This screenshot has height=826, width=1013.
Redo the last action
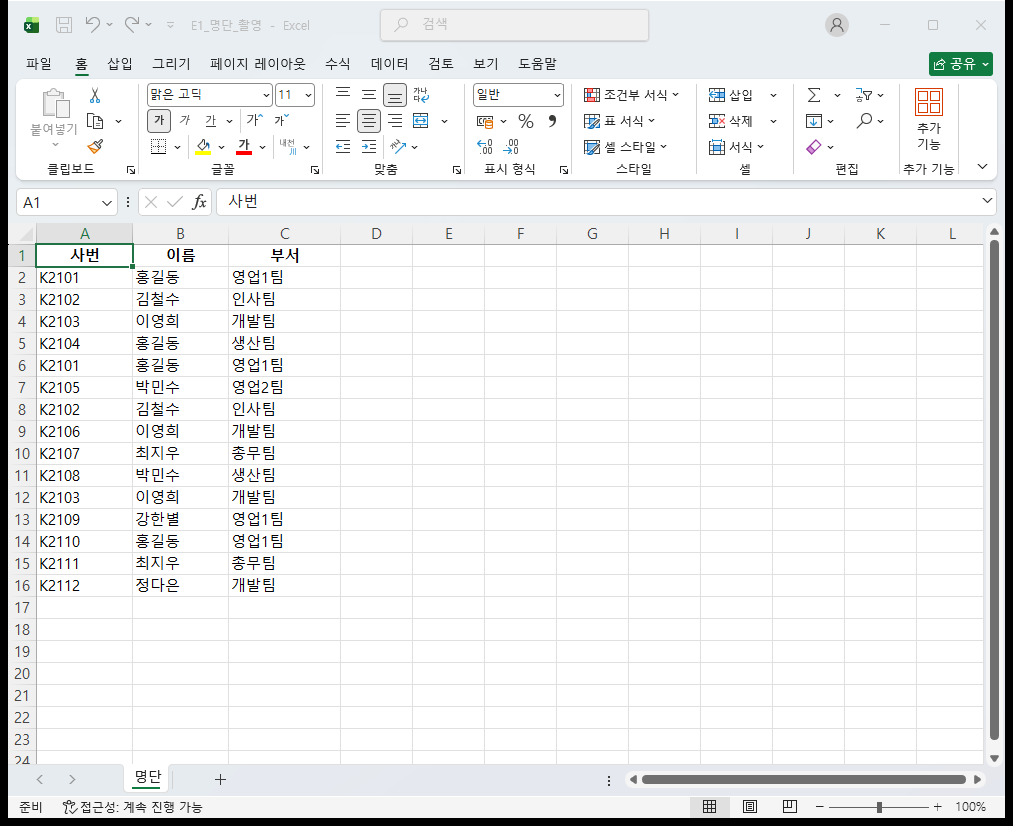click(x=132, y=25)
